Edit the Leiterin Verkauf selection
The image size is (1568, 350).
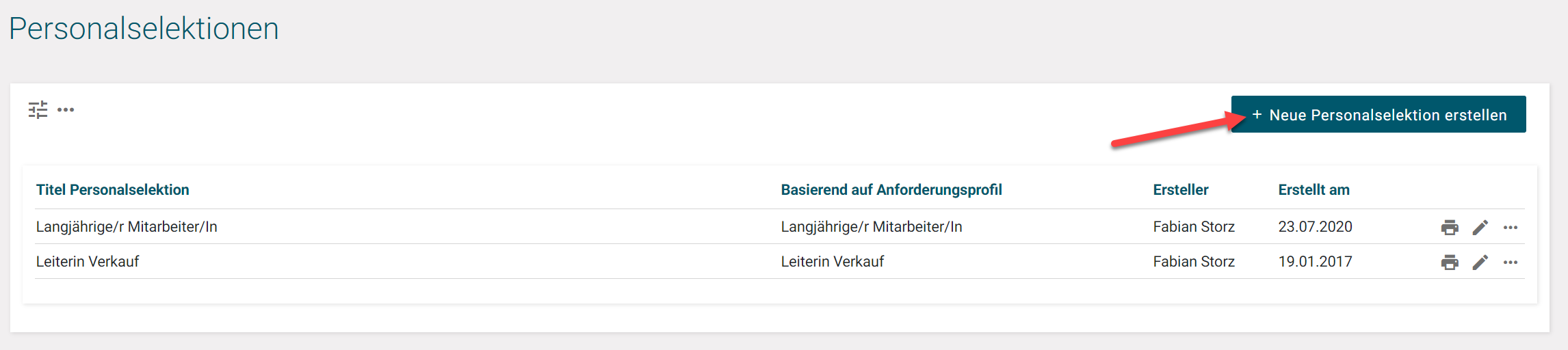[1480, 262]
